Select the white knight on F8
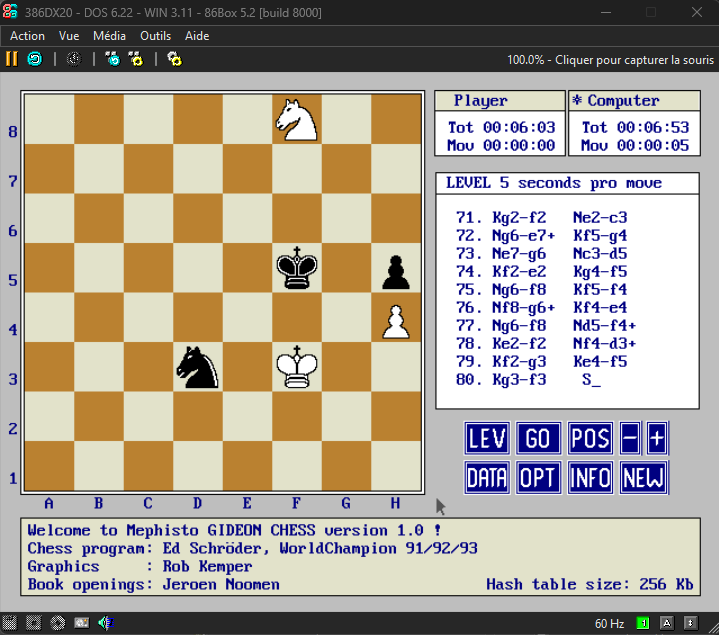This screenshot has height=635, width=719. [297, 120]
